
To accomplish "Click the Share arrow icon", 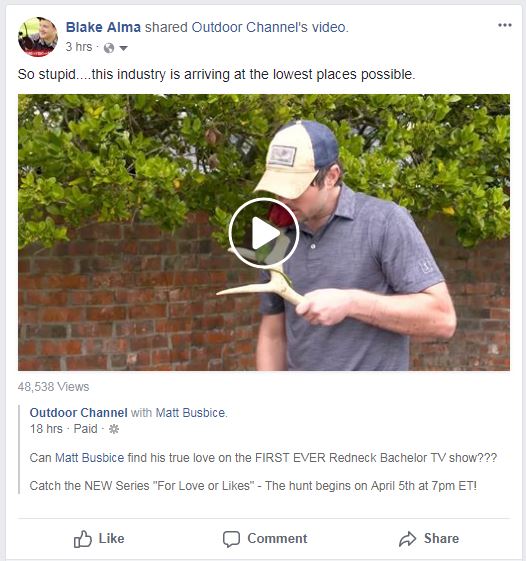I will (408, 539).
